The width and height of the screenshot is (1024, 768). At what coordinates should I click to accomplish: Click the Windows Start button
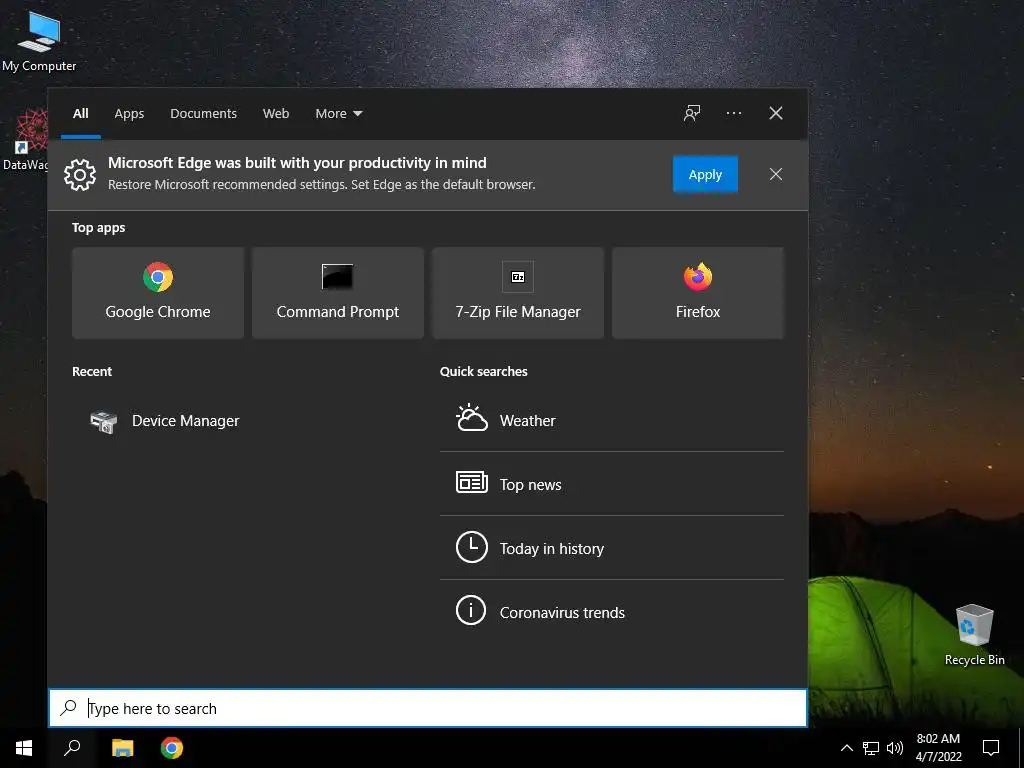(x=24, y=748)
